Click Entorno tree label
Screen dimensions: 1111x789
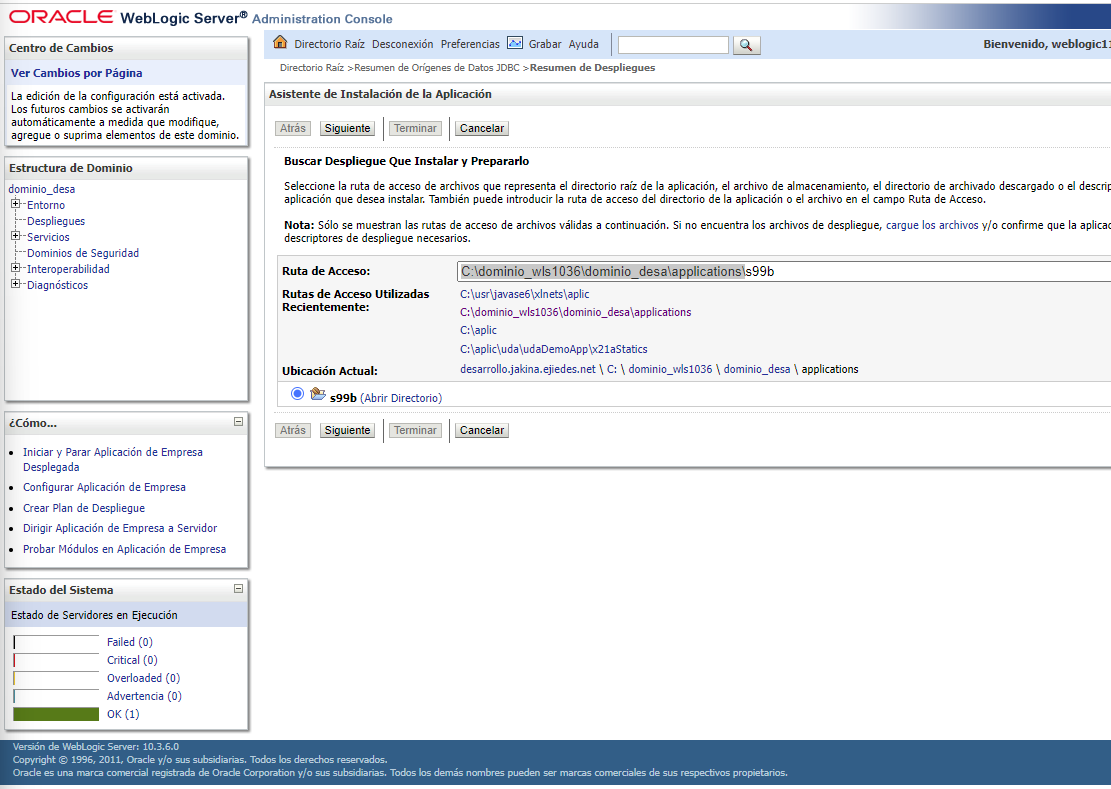(46, 205)
